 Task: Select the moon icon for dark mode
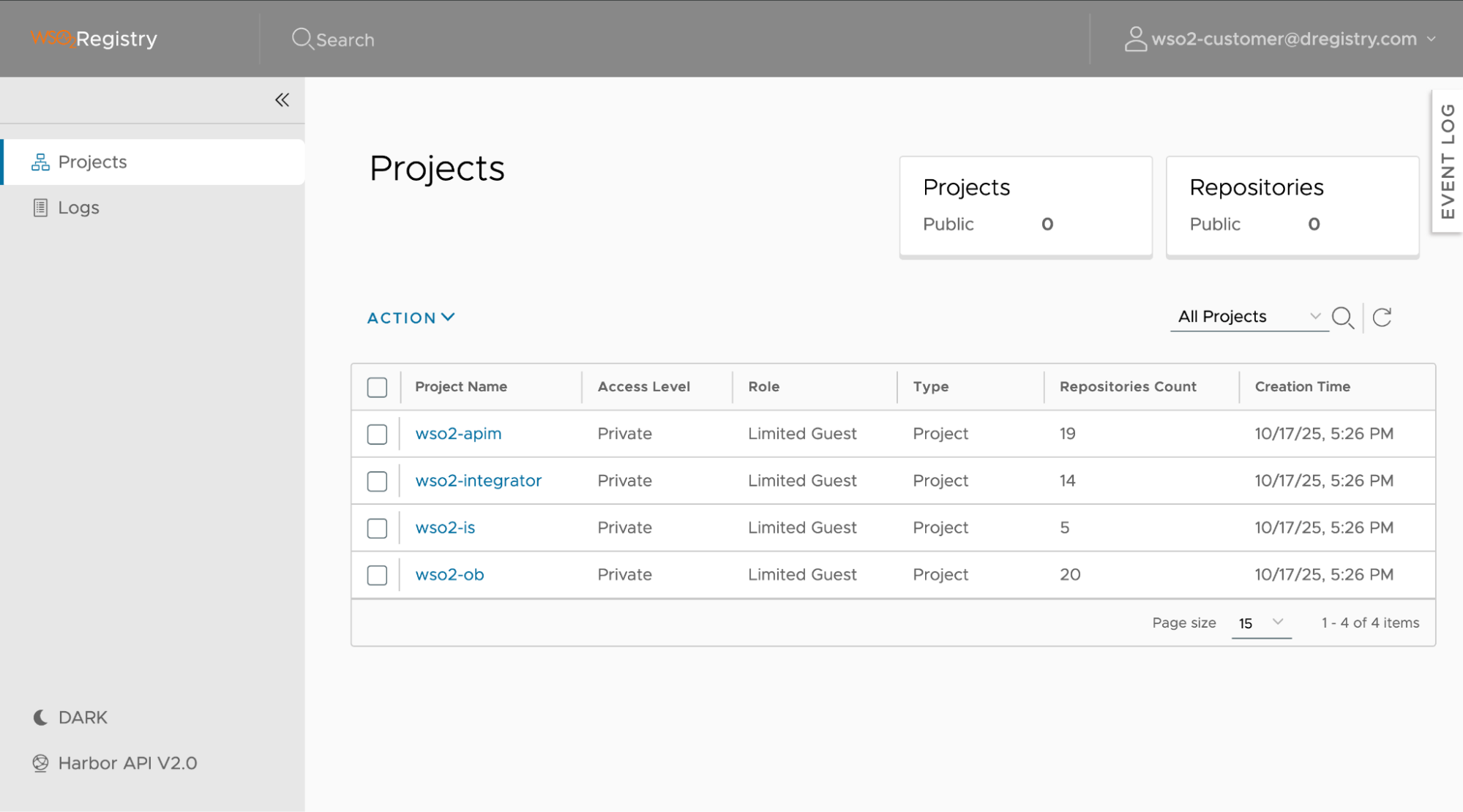(x=40, y=717)
